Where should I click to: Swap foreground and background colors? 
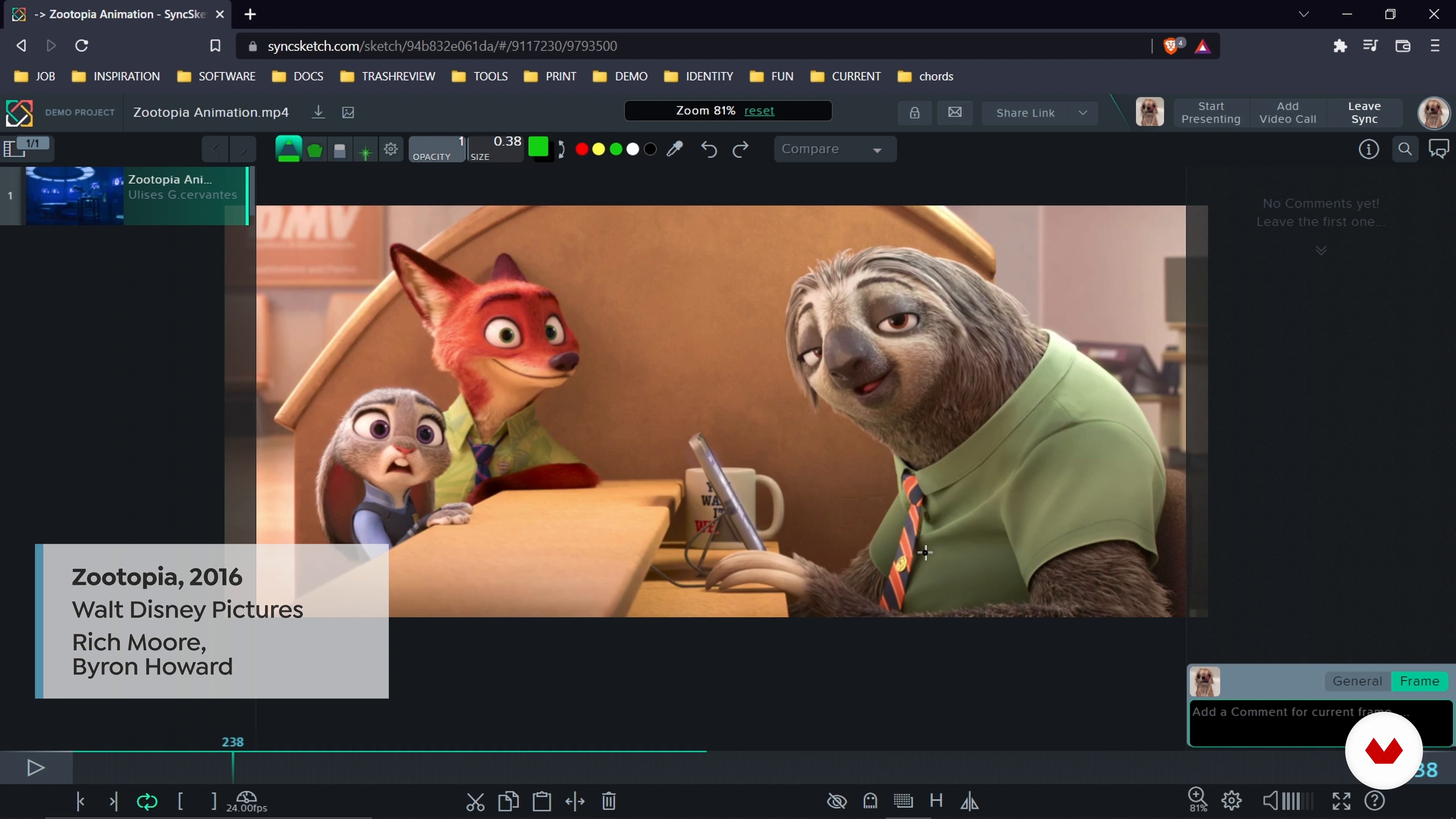coord(561,149)
